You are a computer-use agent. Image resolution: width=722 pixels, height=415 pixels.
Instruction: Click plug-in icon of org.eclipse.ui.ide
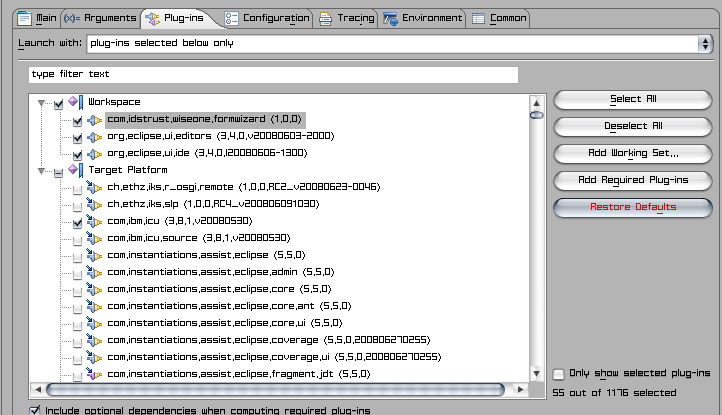point(94,154)
